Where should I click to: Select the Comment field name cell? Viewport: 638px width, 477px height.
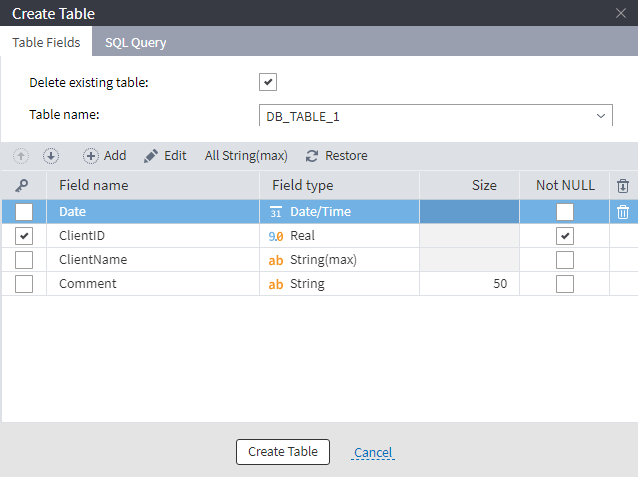[x=153, y=284]
